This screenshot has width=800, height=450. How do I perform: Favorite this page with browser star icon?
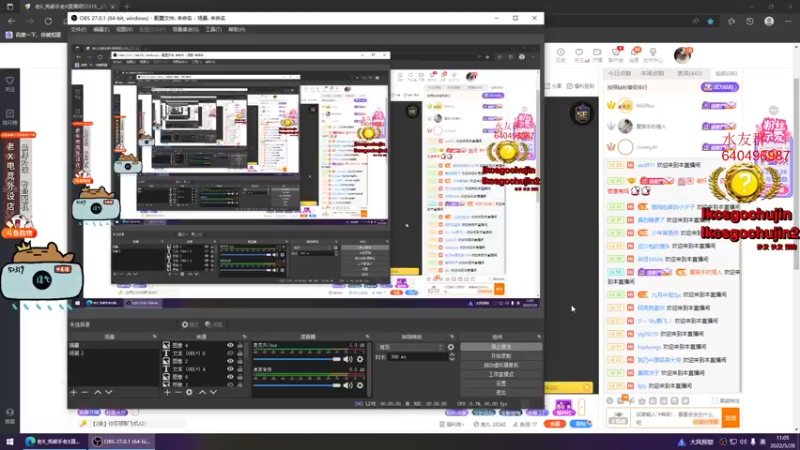[711, 21]
